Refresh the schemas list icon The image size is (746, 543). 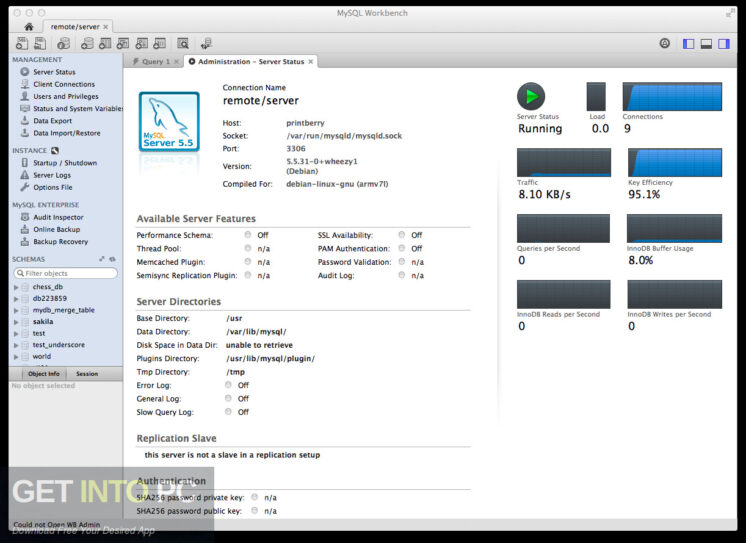point(112,259)
